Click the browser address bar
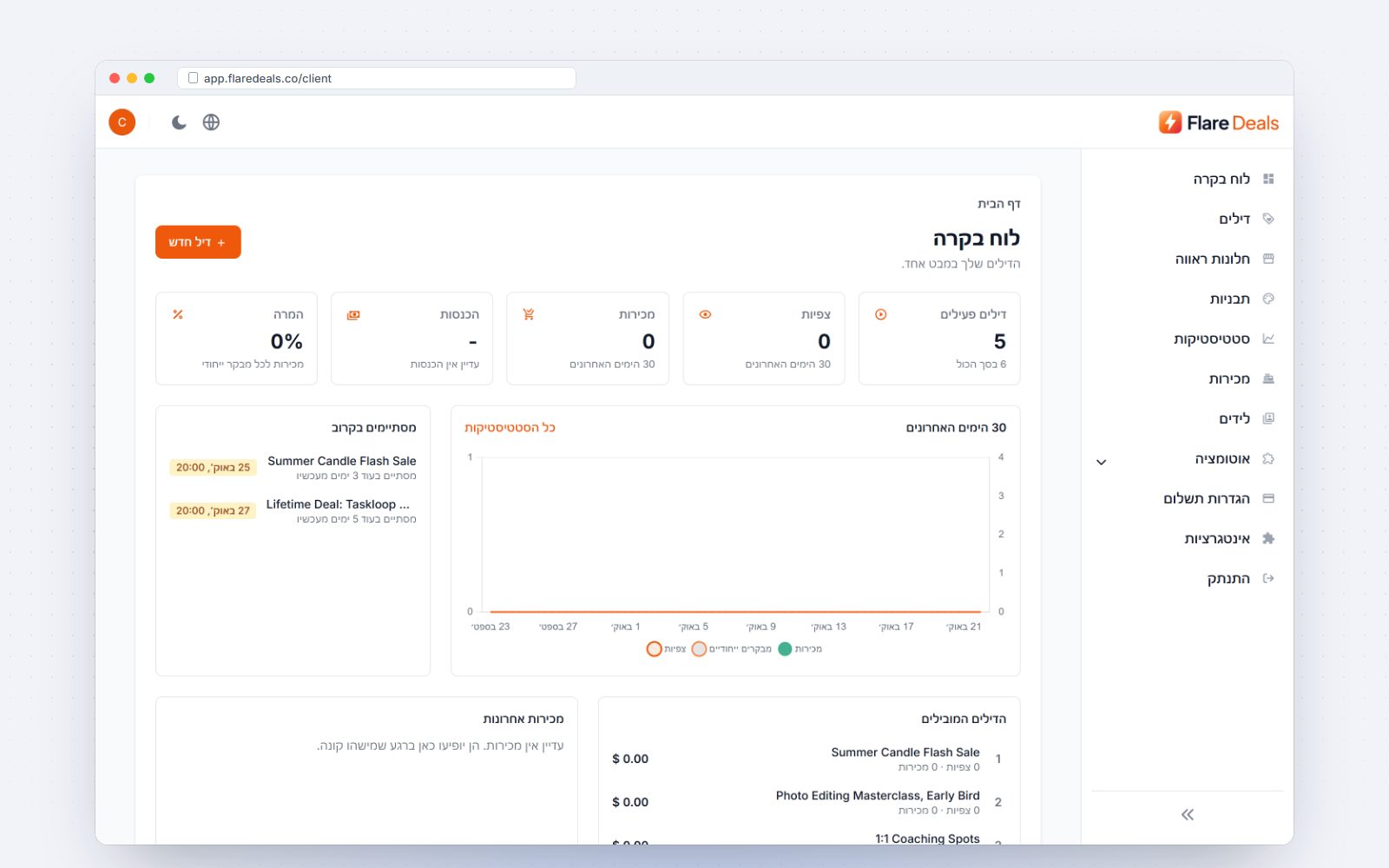 (x=377, y=78)
